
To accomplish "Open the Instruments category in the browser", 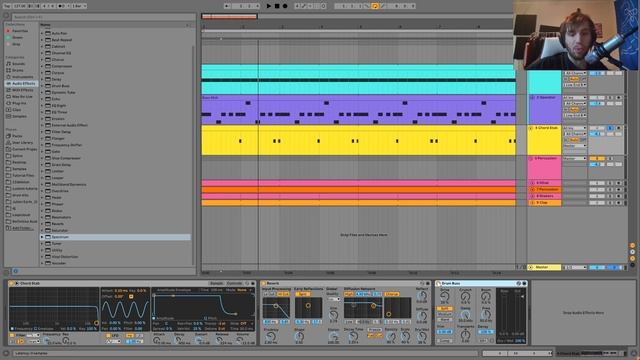I will [20, 77].
